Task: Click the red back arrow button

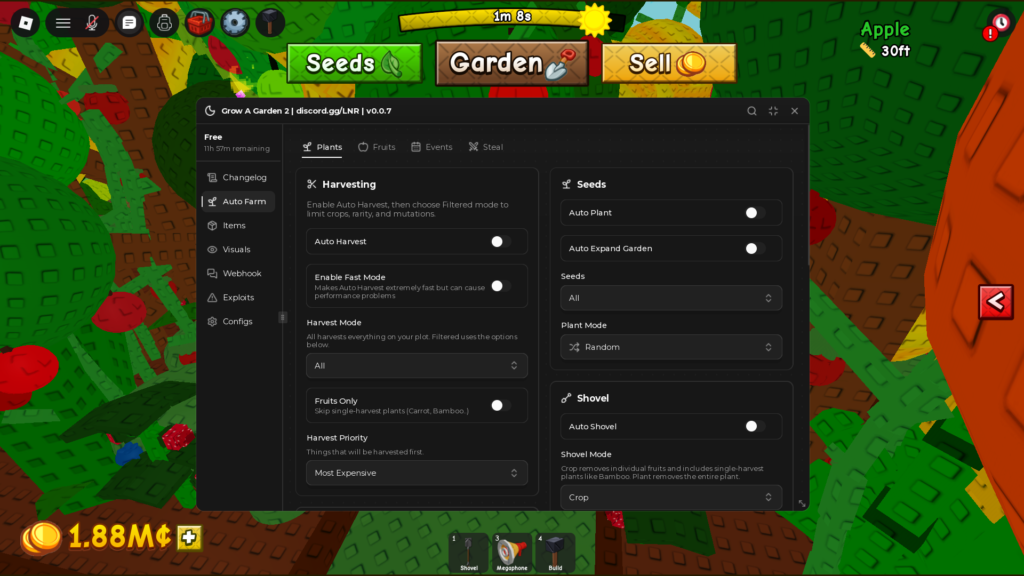Action: [995, 302]
